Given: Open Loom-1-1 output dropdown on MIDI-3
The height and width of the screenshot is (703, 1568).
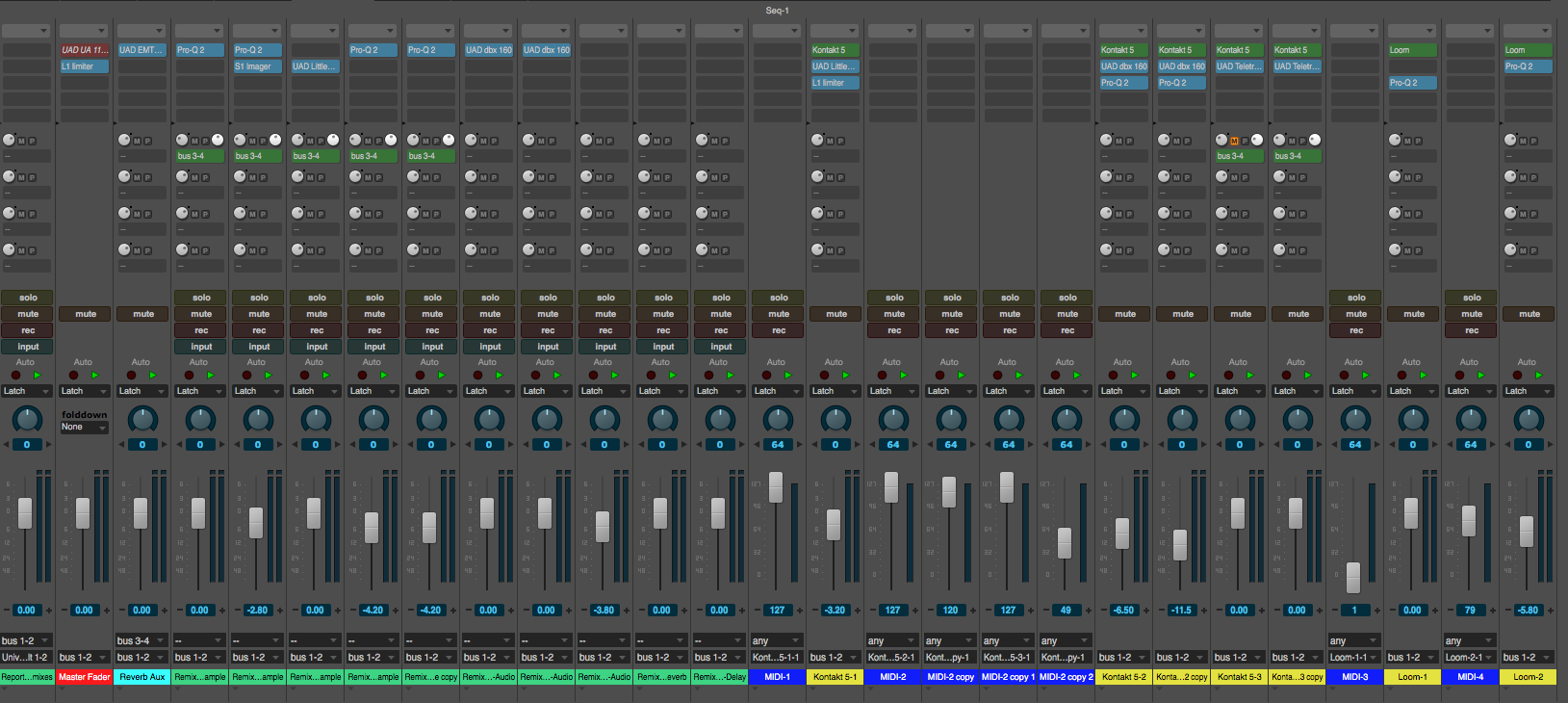Looking at the screenshot, I should click(x=1354, y=657).
